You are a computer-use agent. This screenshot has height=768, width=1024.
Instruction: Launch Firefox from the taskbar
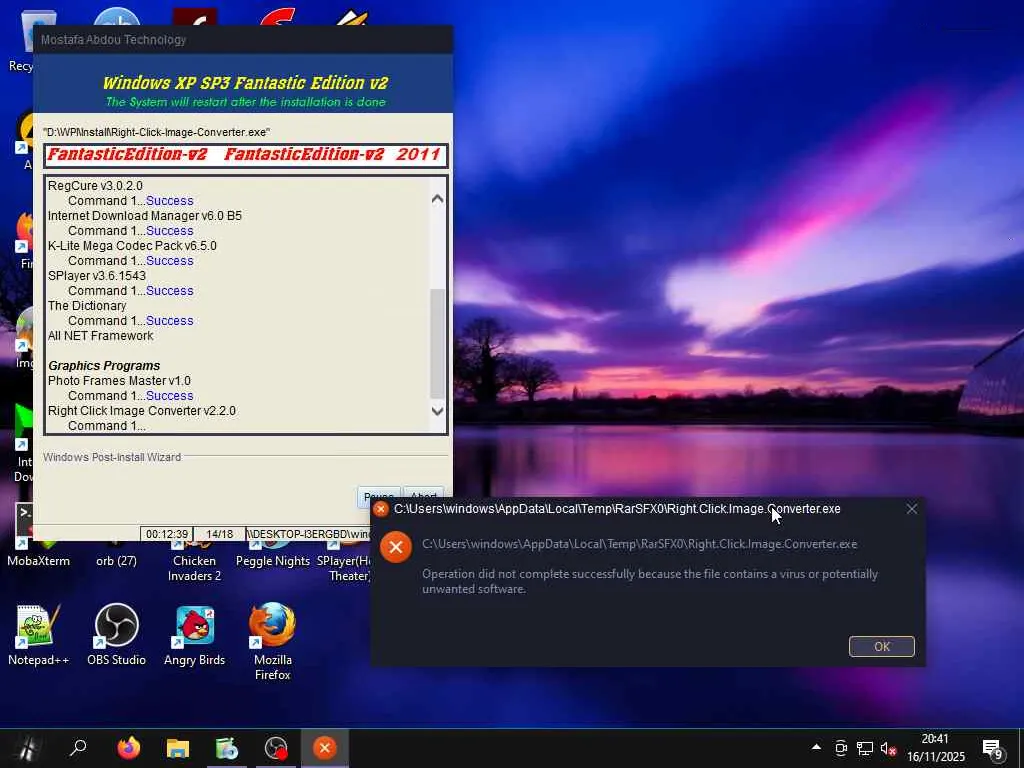pos(129,748)
